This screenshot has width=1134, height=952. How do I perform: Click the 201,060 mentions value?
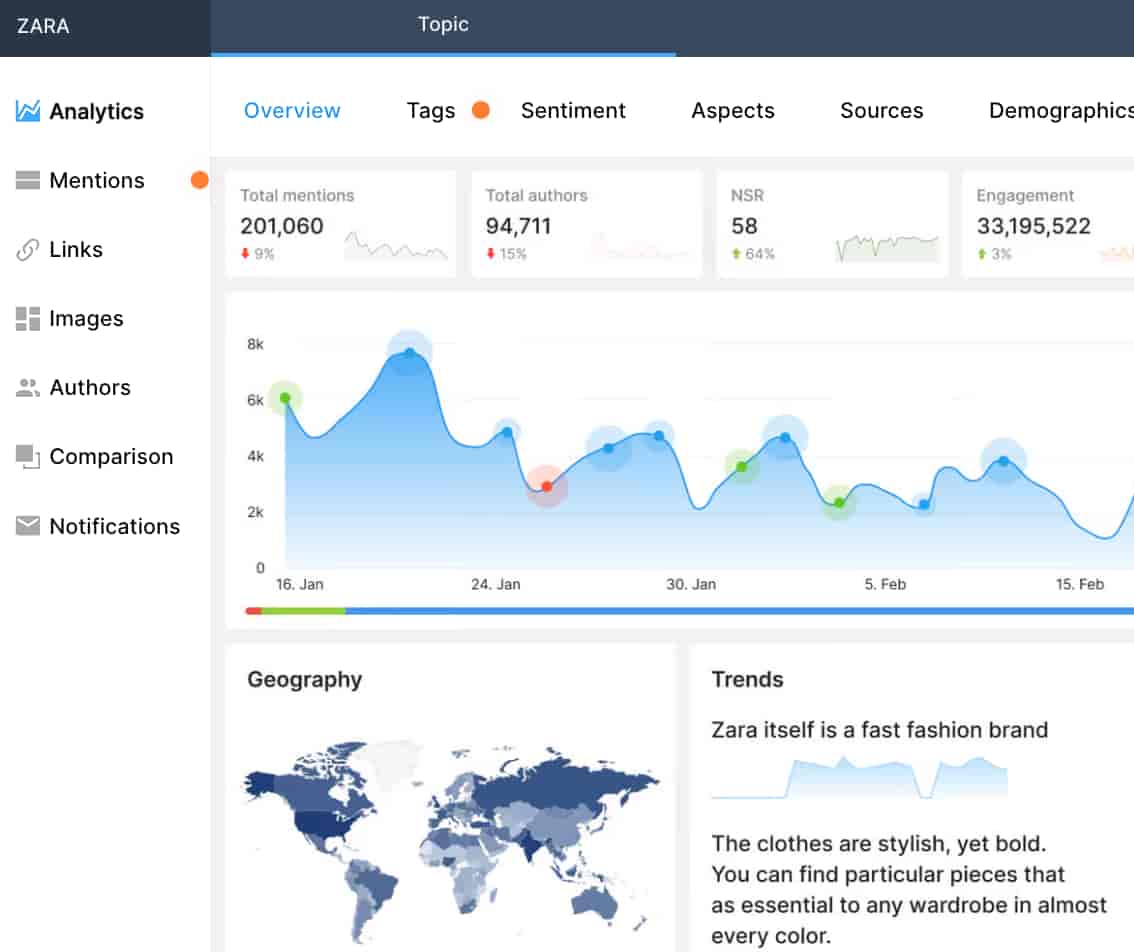pyautogui.click(x=282, y=226)
